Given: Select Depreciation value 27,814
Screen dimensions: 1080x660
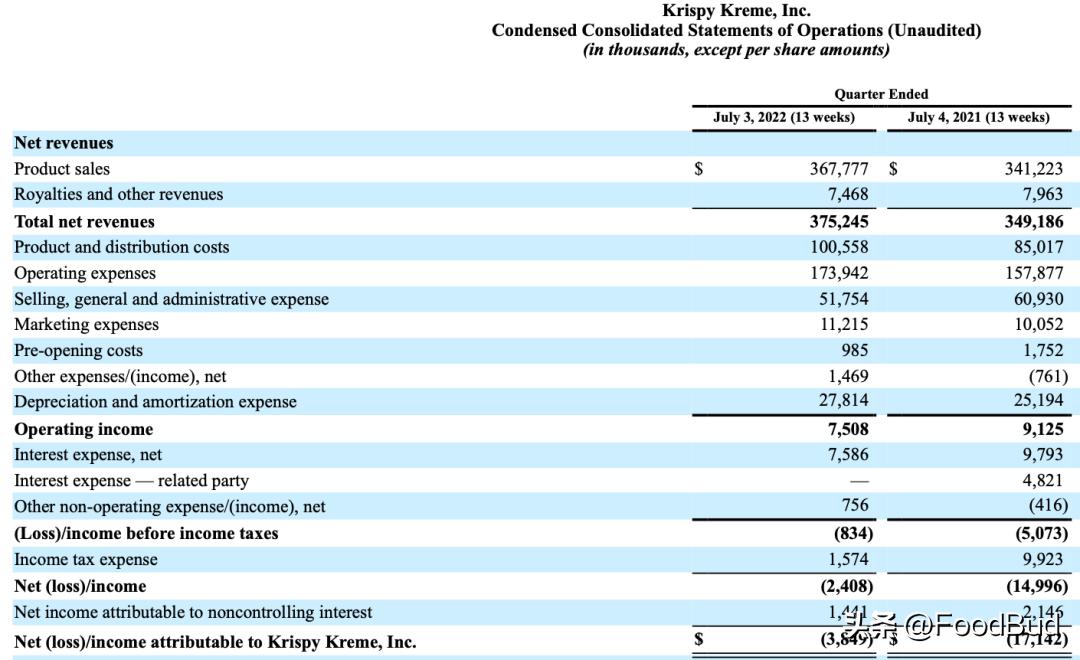Looking at the screenshot, I should 844,400.
